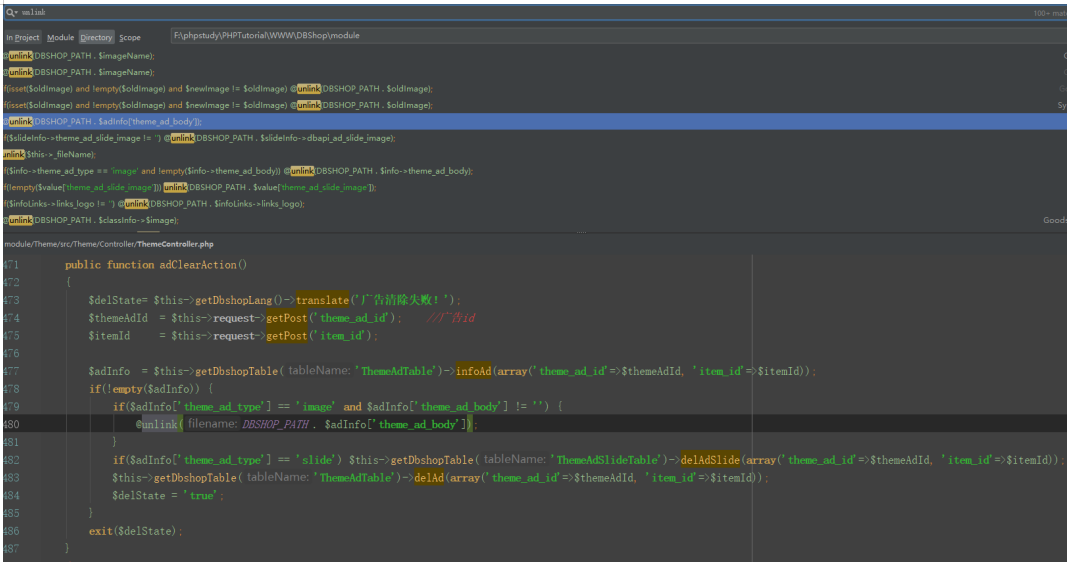Select highlighted $adInfo theme_ad_body result row
Viewport: 1068px width, 562px height.
534,121
